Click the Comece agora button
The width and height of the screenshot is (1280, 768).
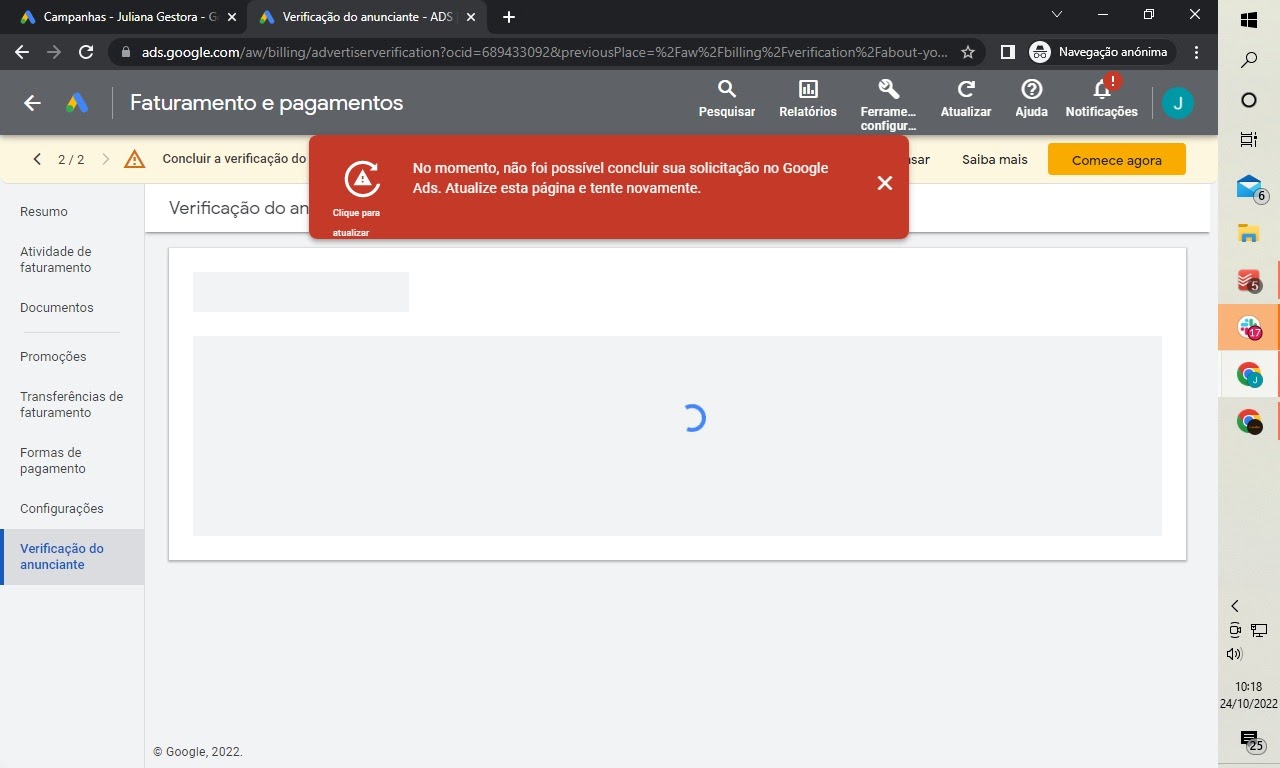coord(1117,160)
